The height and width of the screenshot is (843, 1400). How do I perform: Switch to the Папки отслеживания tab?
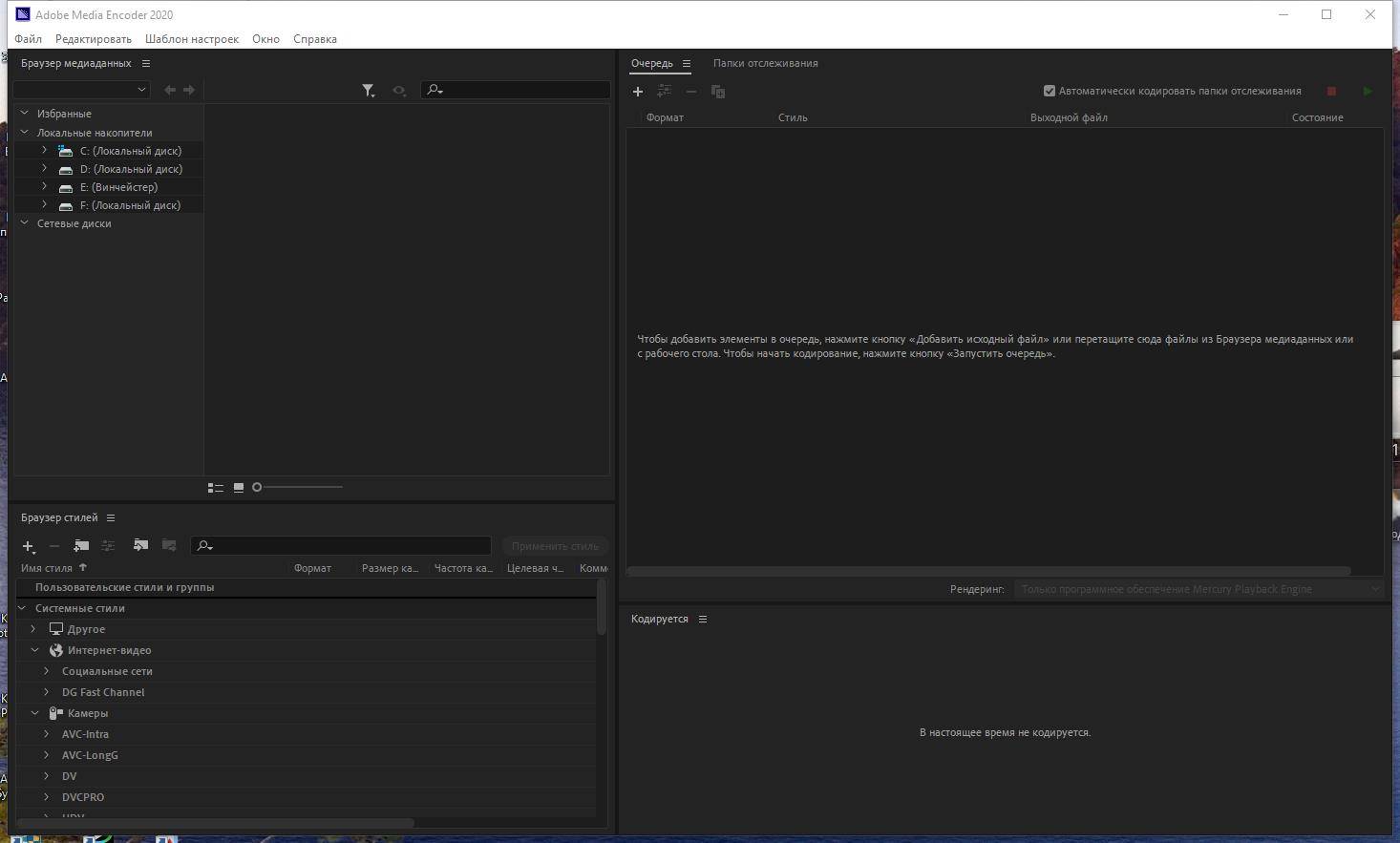point(765,63)
